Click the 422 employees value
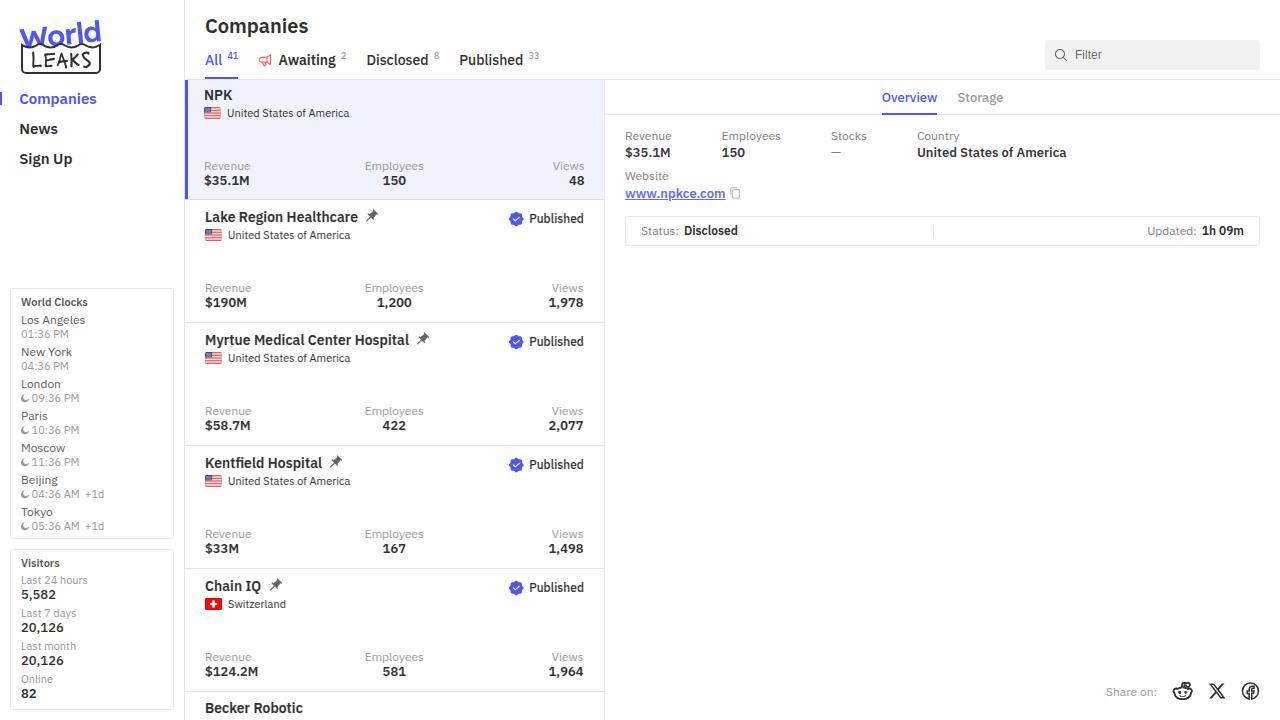The height and width of the screenshot is (720, 1280). point(394,426)
